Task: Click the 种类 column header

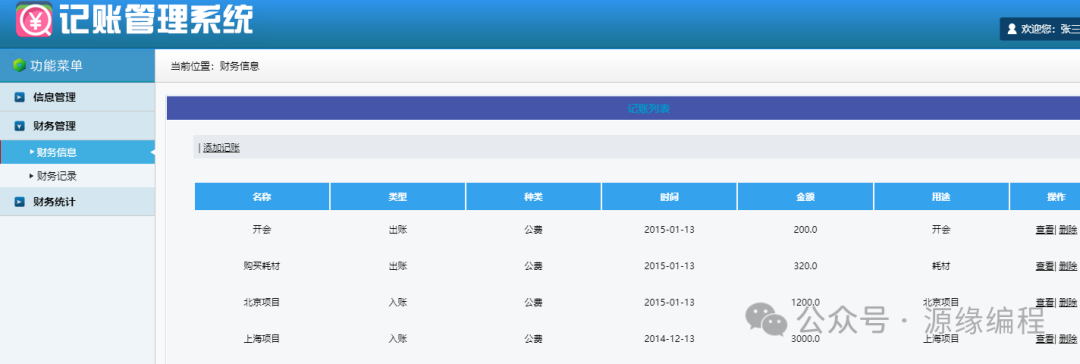Action: (533, 196)
